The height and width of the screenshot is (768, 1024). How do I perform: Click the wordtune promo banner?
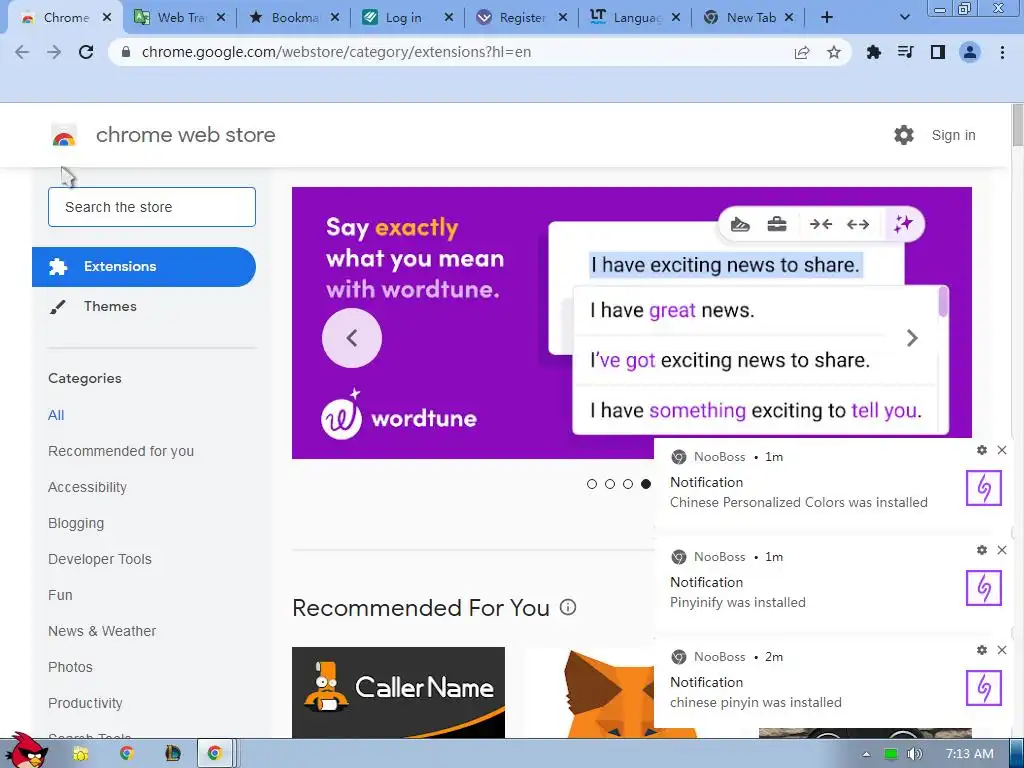point(632,323)
